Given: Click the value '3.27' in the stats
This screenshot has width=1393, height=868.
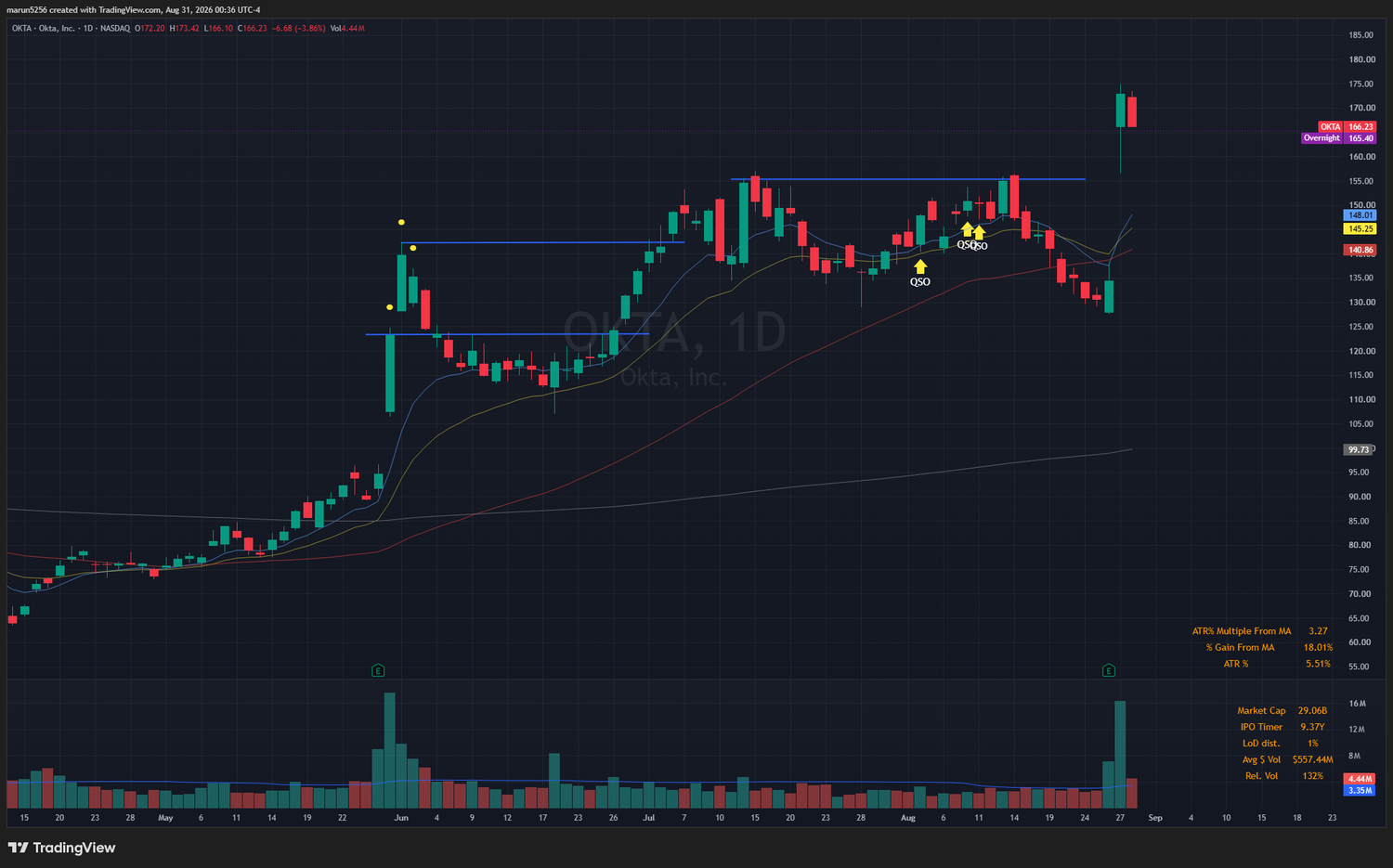Looking at the screenshot, I should [1318, 631].
